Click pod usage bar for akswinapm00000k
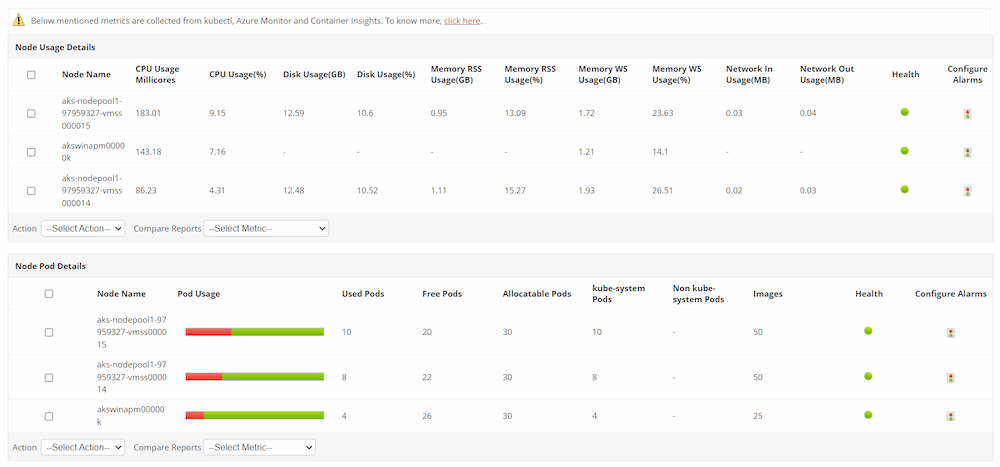The image size is (1000, 467). [x=254, y=415]
